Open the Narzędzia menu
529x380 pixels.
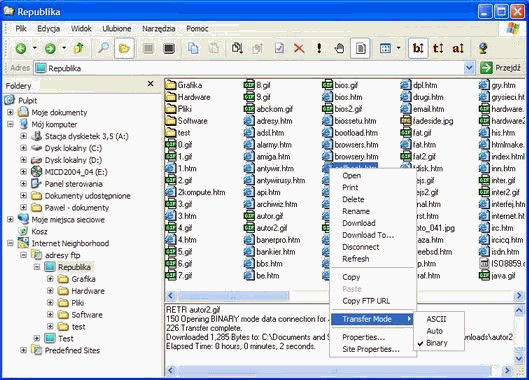pos(159,29)
